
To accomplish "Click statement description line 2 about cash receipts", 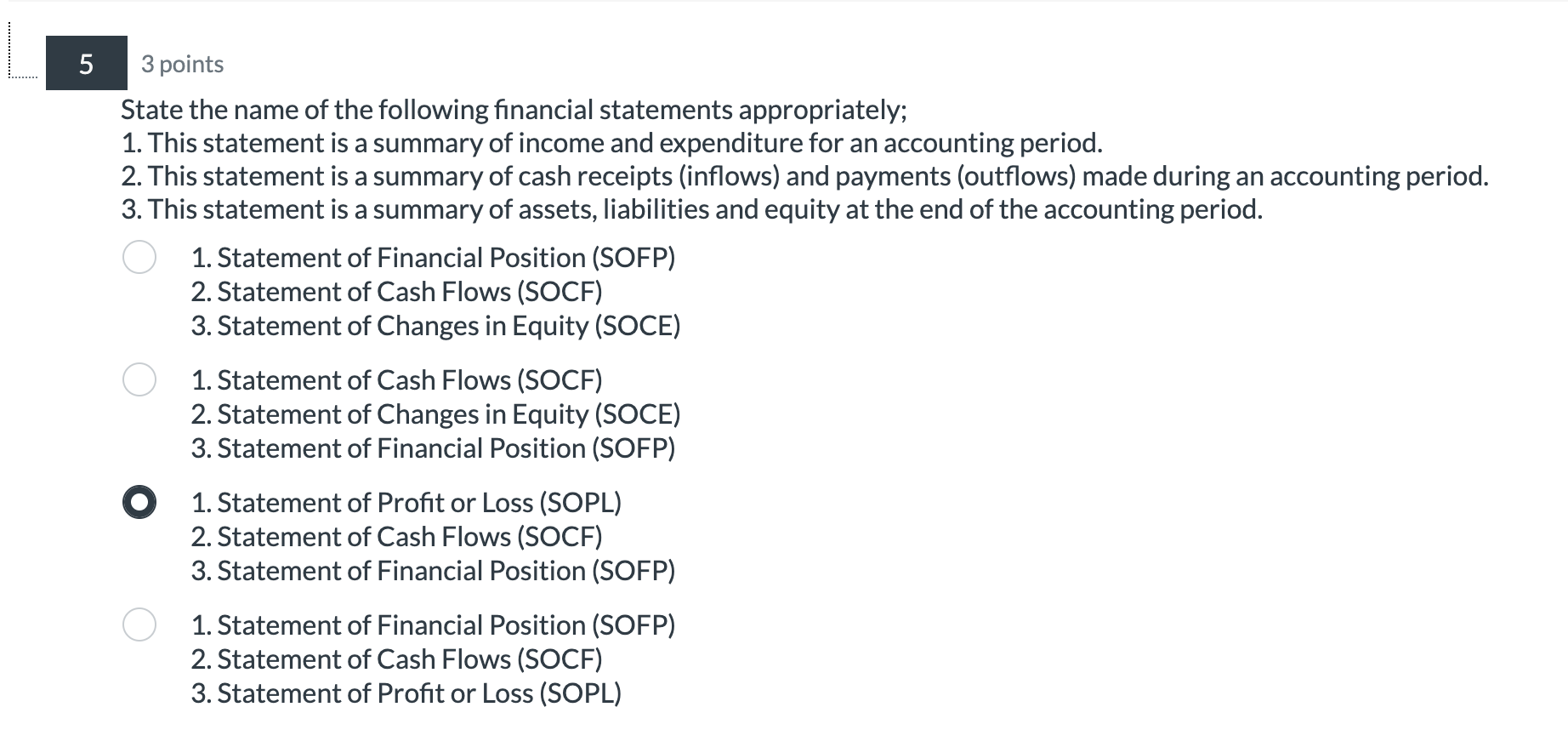I will click(804, 176).
